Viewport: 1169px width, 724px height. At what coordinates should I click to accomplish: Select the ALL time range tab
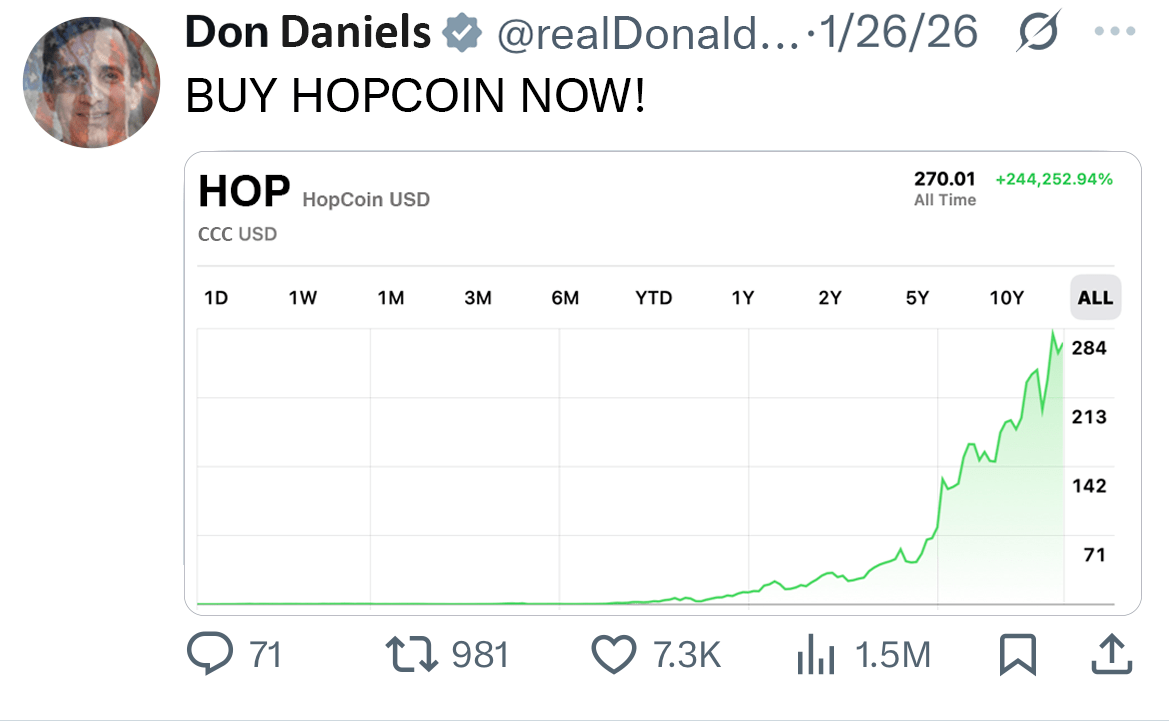coord(1095,298)
